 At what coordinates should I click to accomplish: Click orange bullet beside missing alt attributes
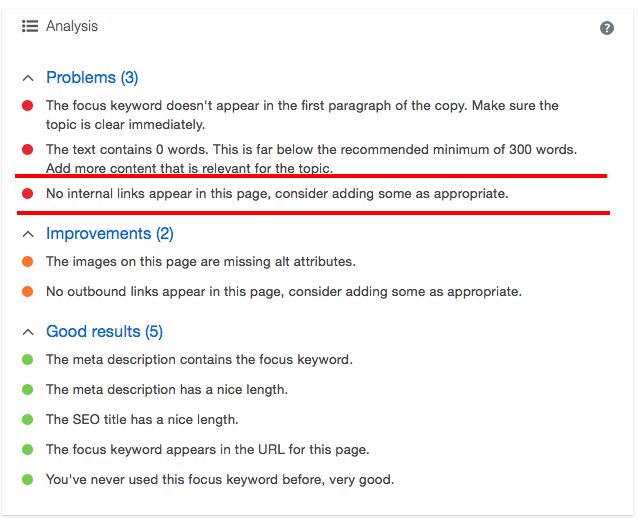[27, 262]
